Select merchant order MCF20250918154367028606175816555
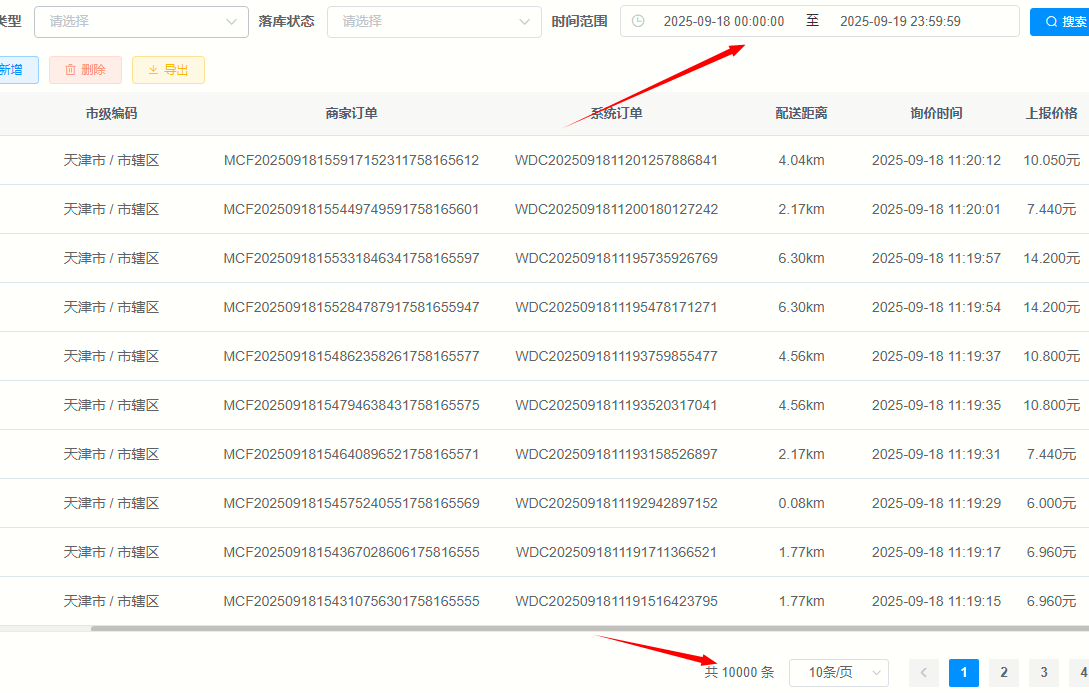Image resolution: width=1089 pixels, height=693 pixels. 351,552
